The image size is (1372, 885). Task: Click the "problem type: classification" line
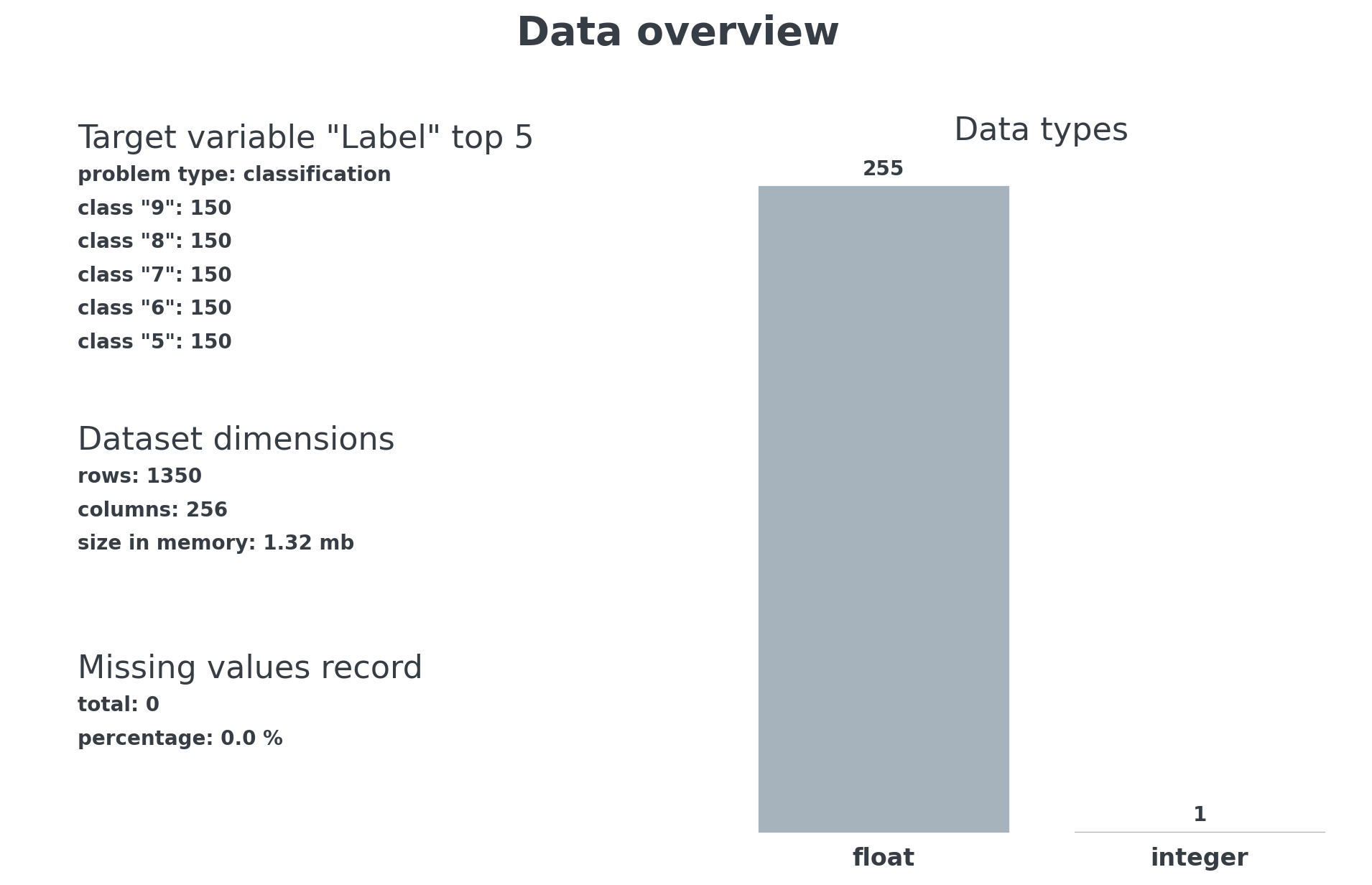pyautogui.click(x=234, y=175)
